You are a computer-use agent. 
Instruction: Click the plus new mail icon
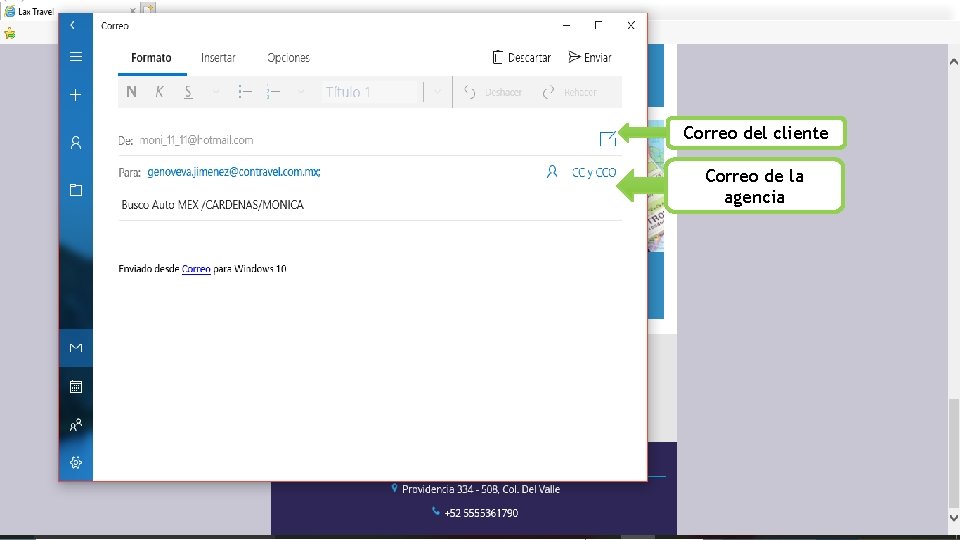[x=76, y=95]
